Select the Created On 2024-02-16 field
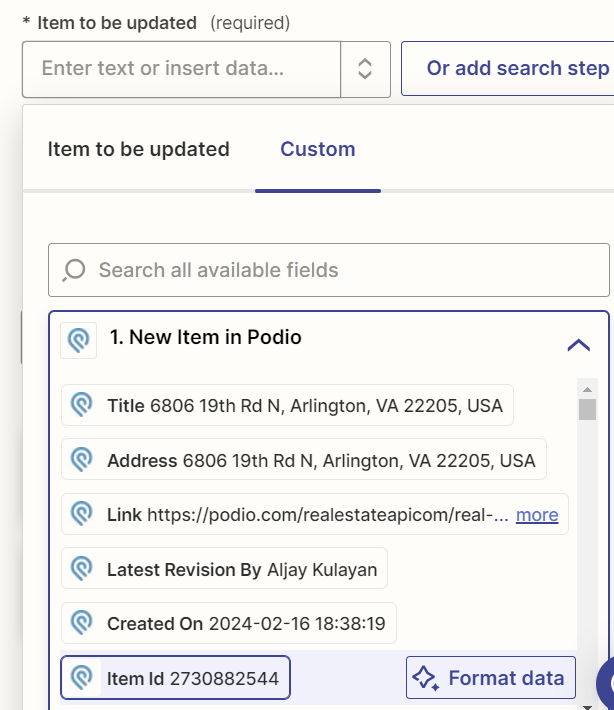 point(229,623)
